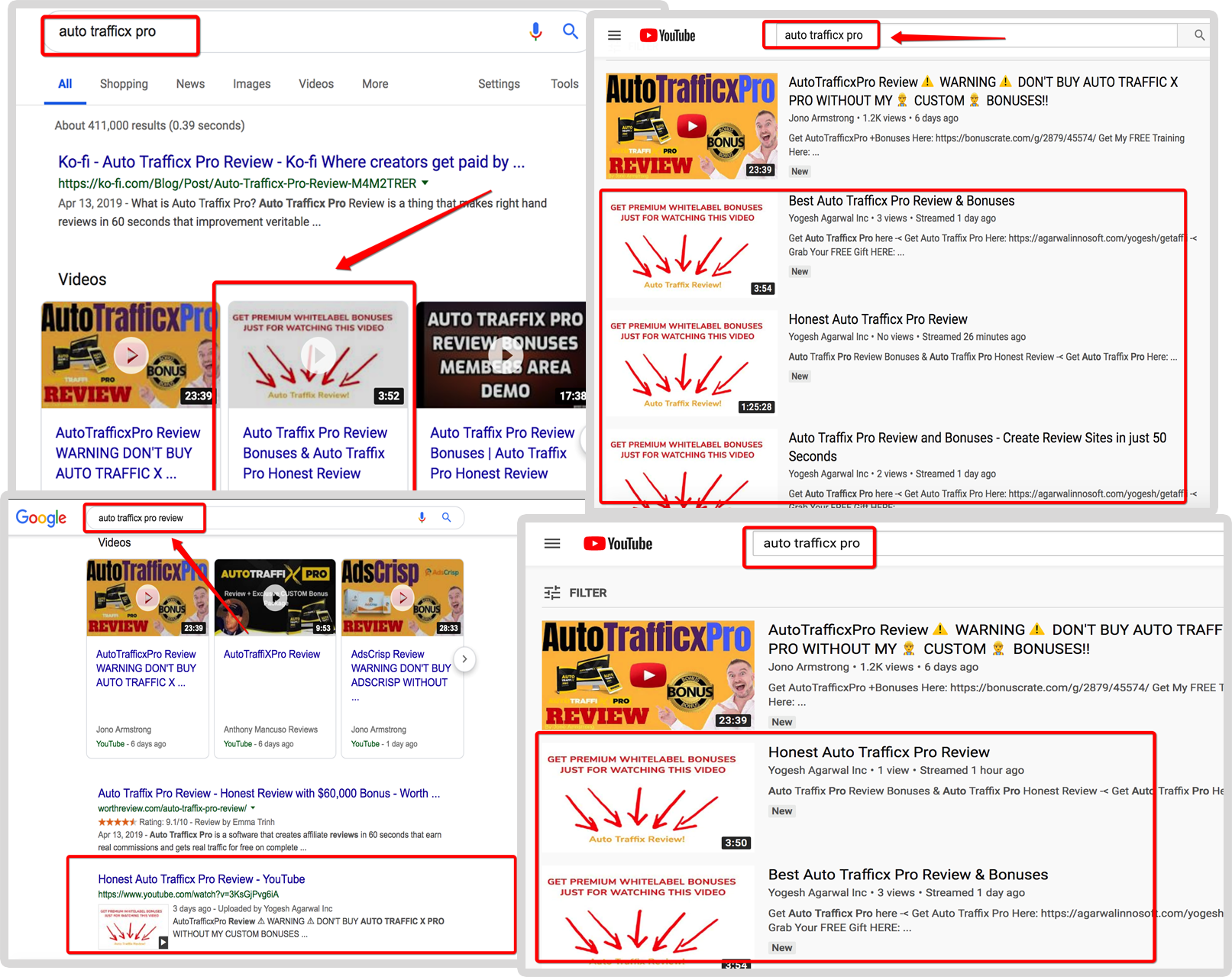Screen dimensions: 1232x977
Task: Switch to the Videos tab
Action: tap(316, 84)
